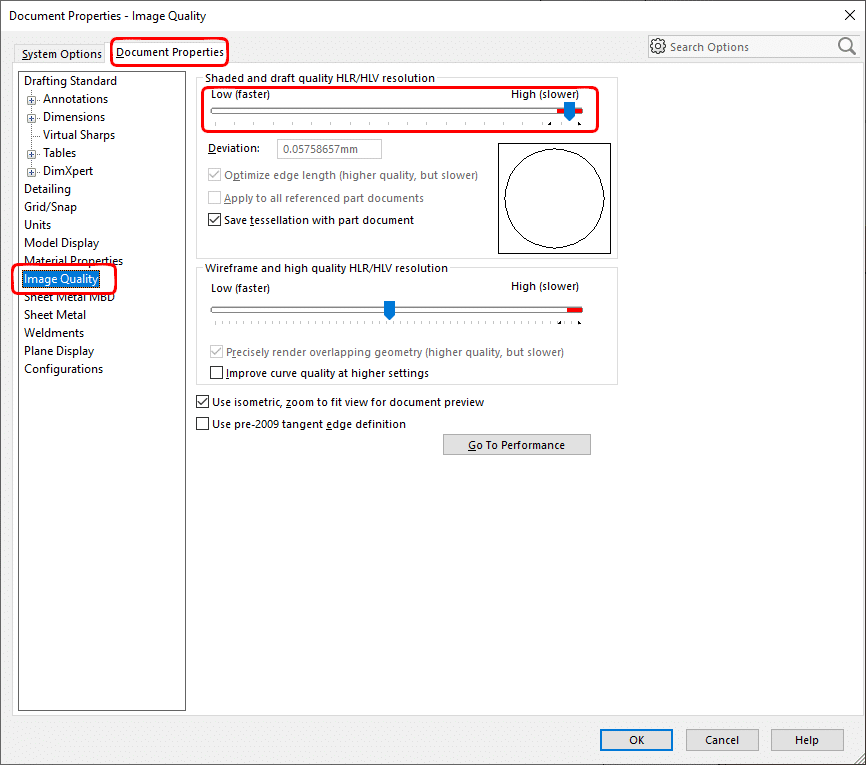866x765 pixels.
Task: Uncheck Save tessellation with part document
Action: click(x=214, y=220)
